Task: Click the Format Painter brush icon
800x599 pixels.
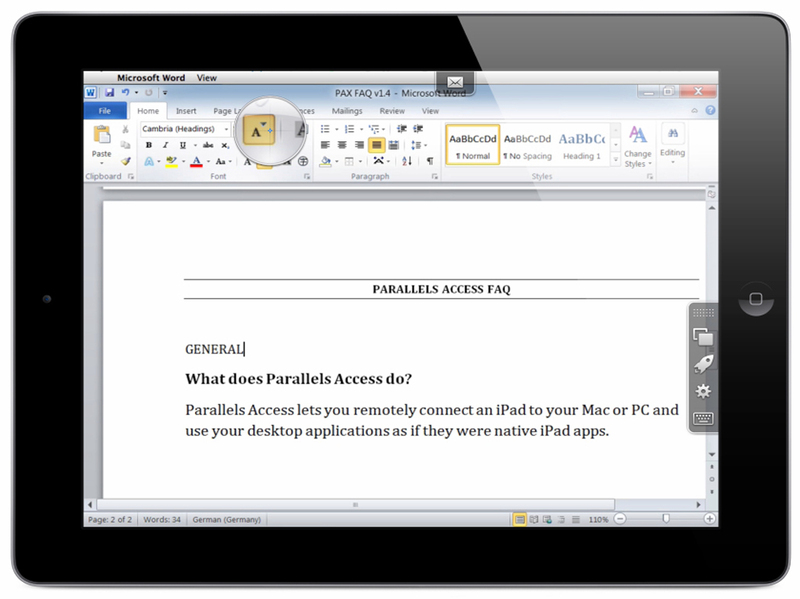Action: click(x=126, y=161)
